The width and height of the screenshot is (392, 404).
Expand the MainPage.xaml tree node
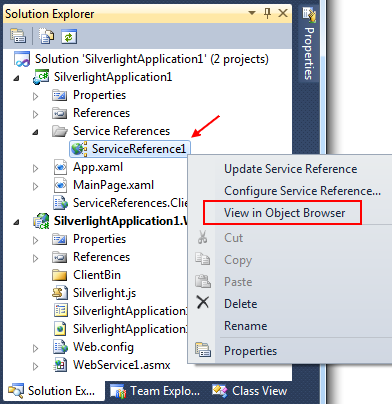click(x=35, y=186)
